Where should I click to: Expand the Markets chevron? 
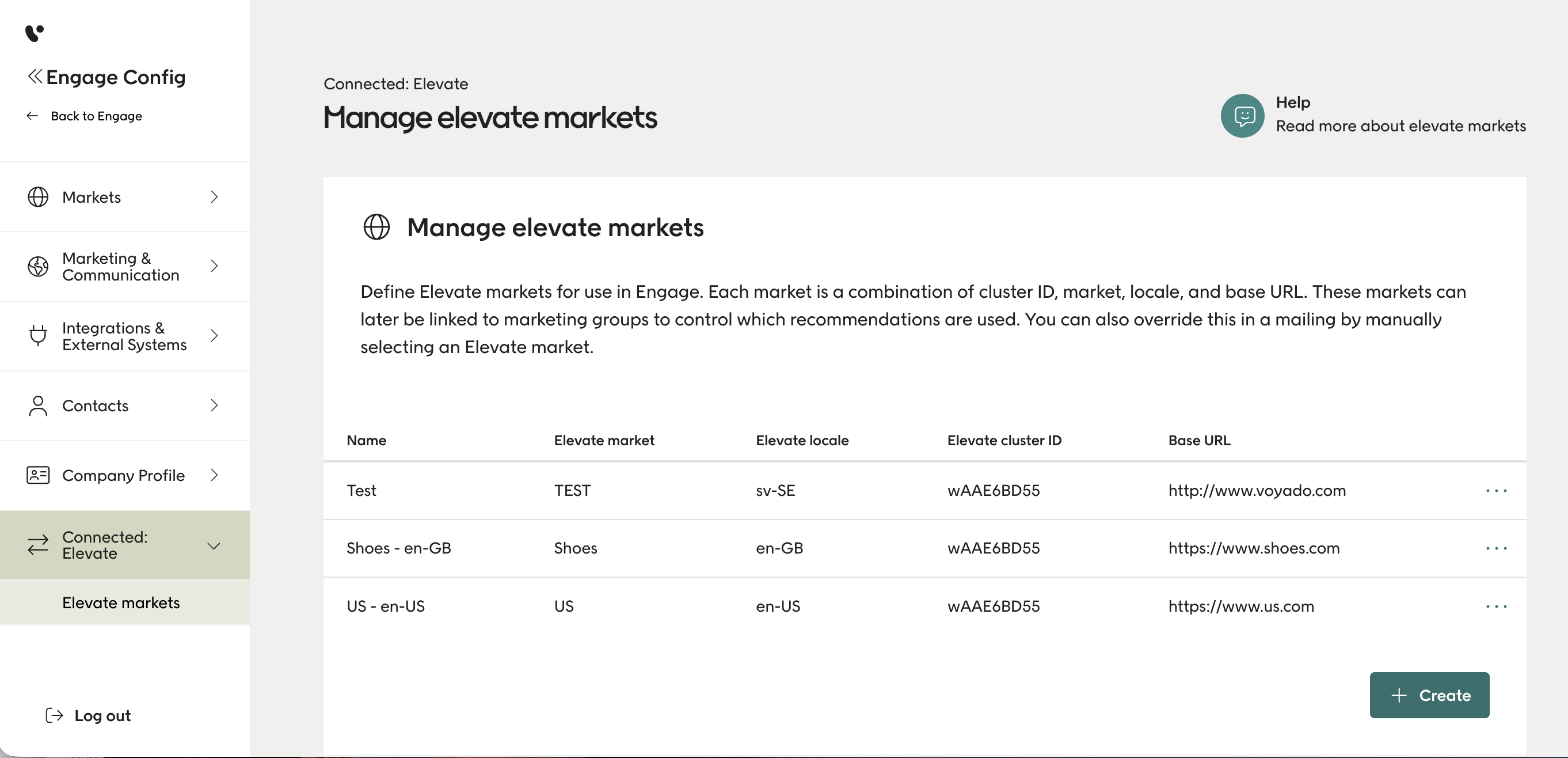click(214, 197)
